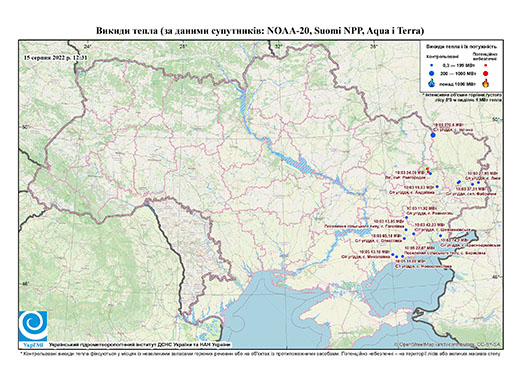
Task: Click the blue marker beside 11.32 MW label
Action: [406, 217]
